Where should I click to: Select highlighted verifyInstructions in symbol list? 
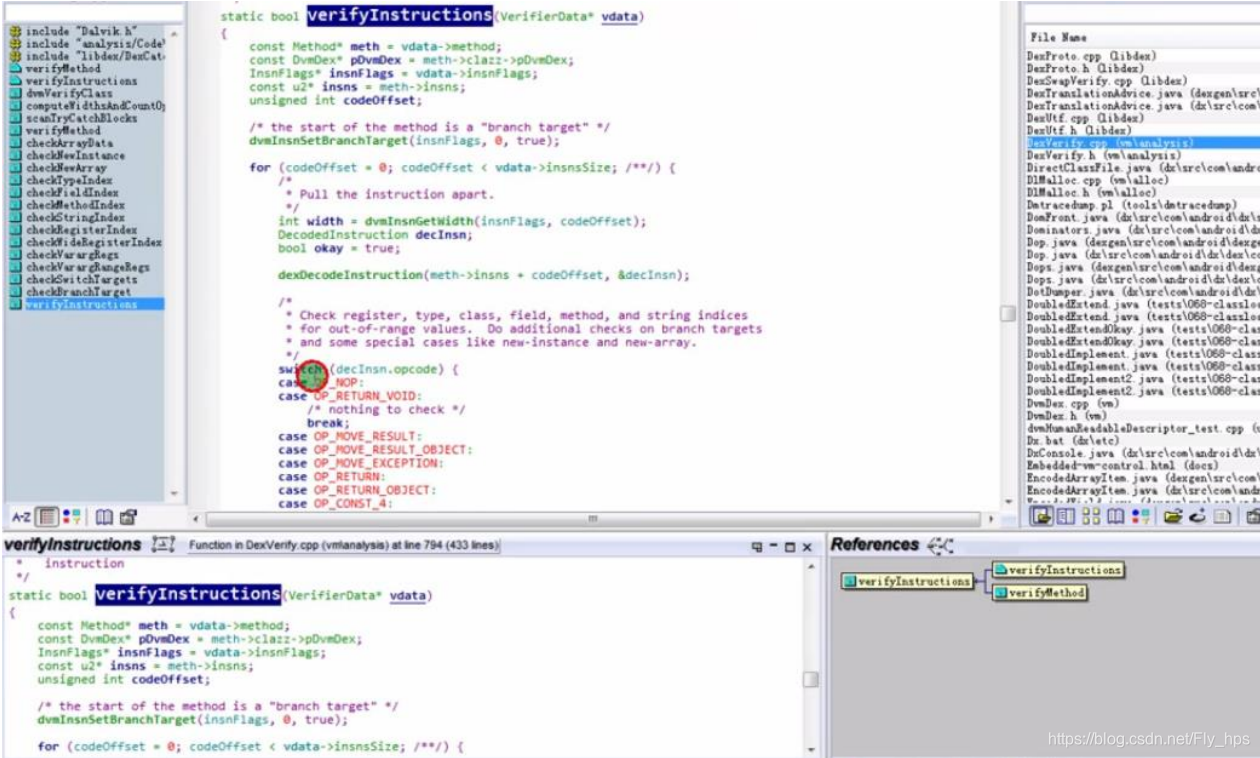click(x=87, y=304)
